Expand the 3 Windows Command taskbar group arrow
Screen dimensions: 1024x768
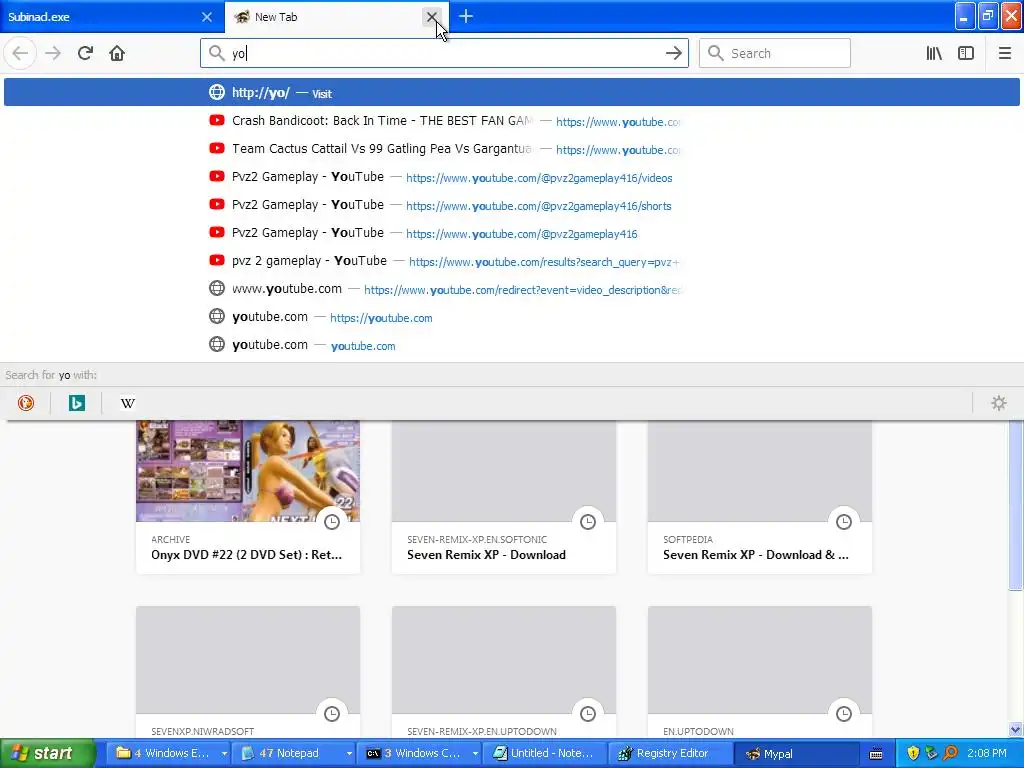pyautogui.click(x=475, y=754)
